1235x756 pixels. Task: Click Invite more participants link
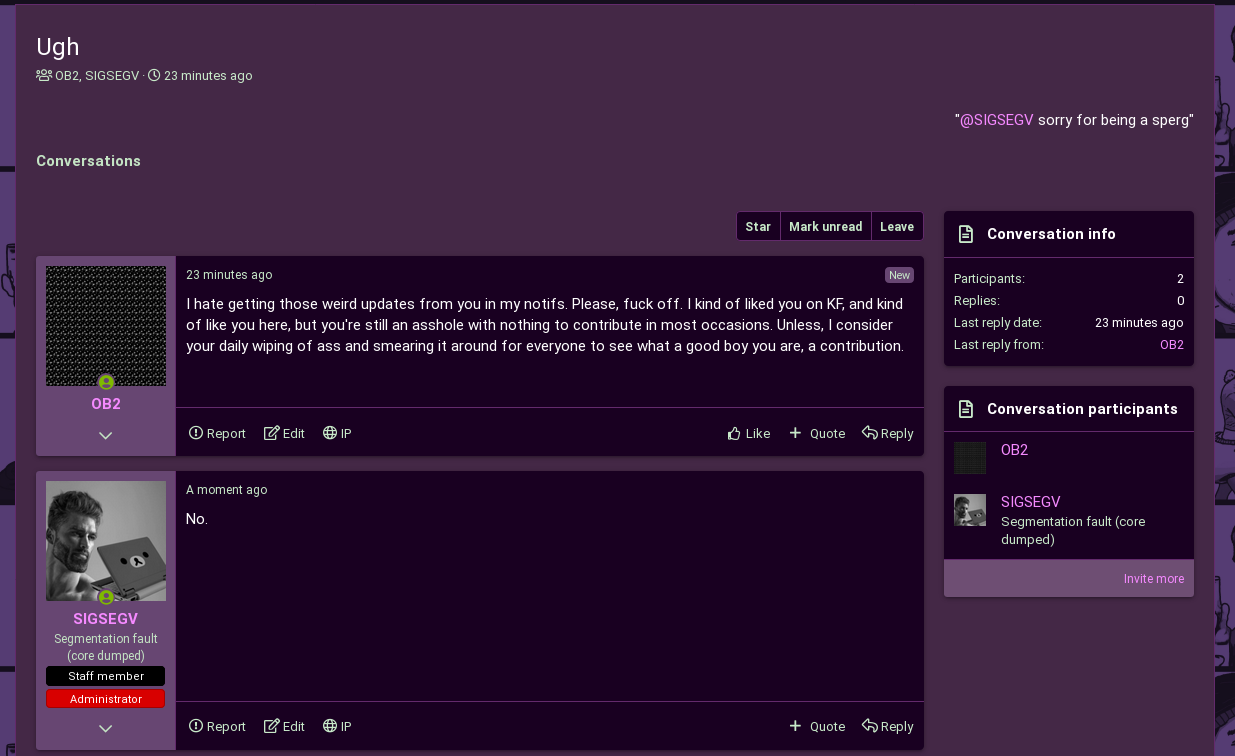1153,579
